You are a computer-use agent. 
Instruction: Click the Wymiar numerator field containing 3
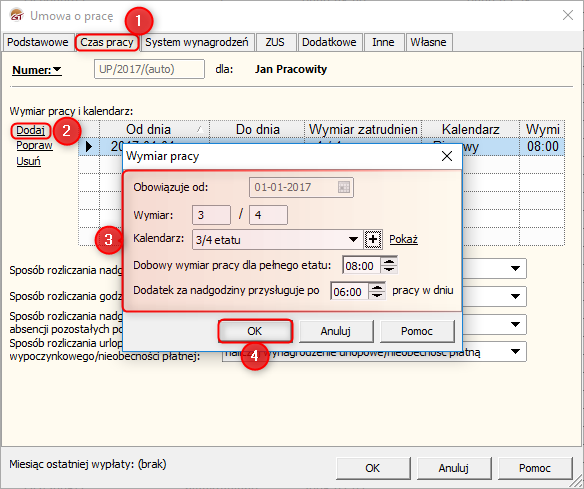(x=211, y=215)
